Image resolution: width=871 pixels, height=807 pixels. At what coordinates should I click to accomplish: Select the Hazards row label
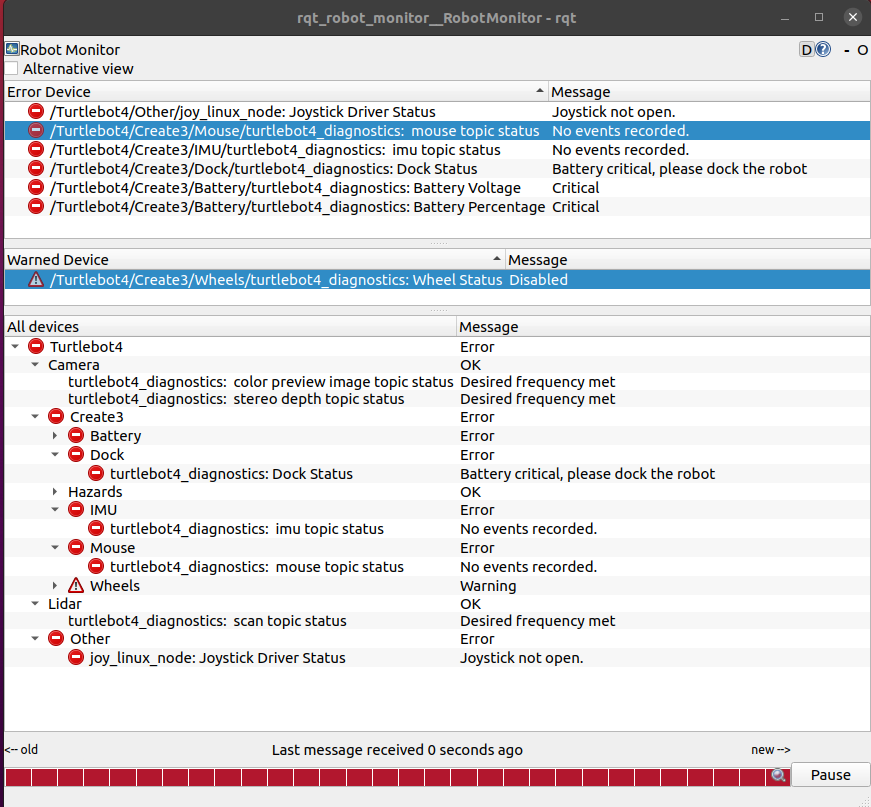point(95,492)
